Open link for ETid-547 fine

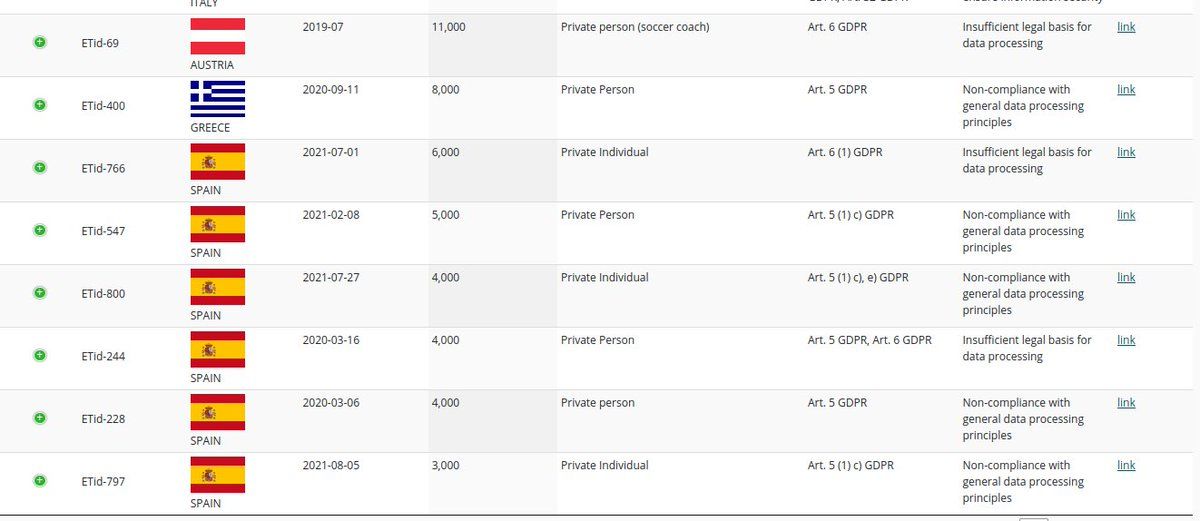coord(1126,215)
